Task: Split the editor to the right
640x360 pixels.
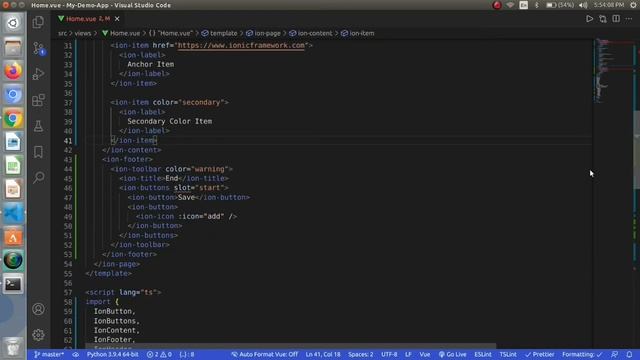Action: point(616,19)
